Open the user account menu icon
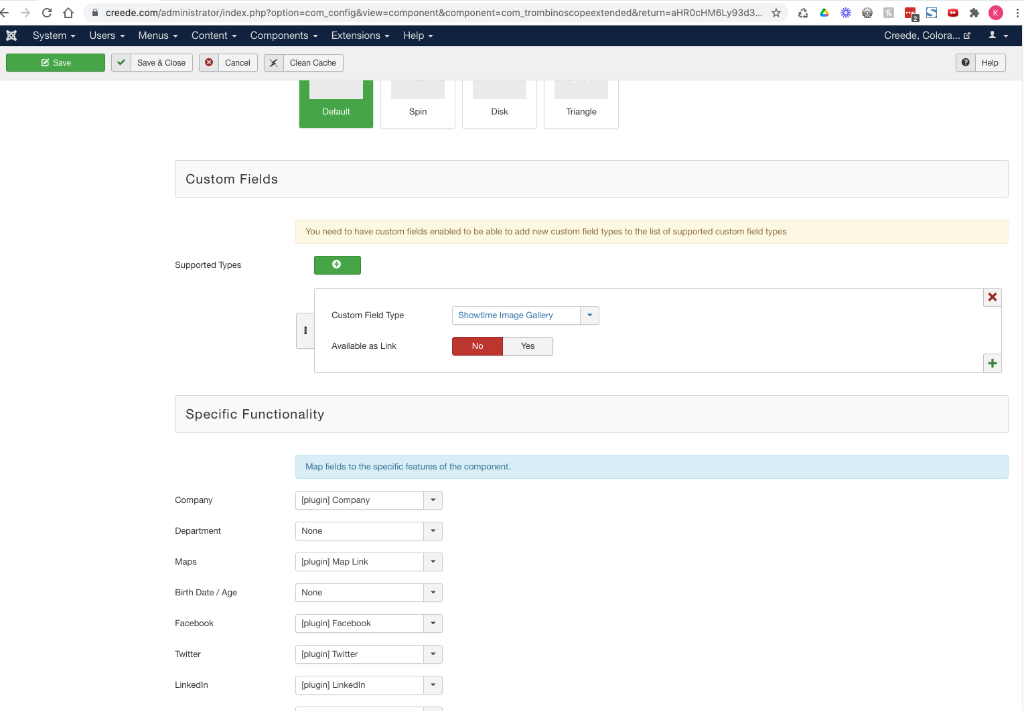This screenshot has width=1024, height=711. (996, 35)
